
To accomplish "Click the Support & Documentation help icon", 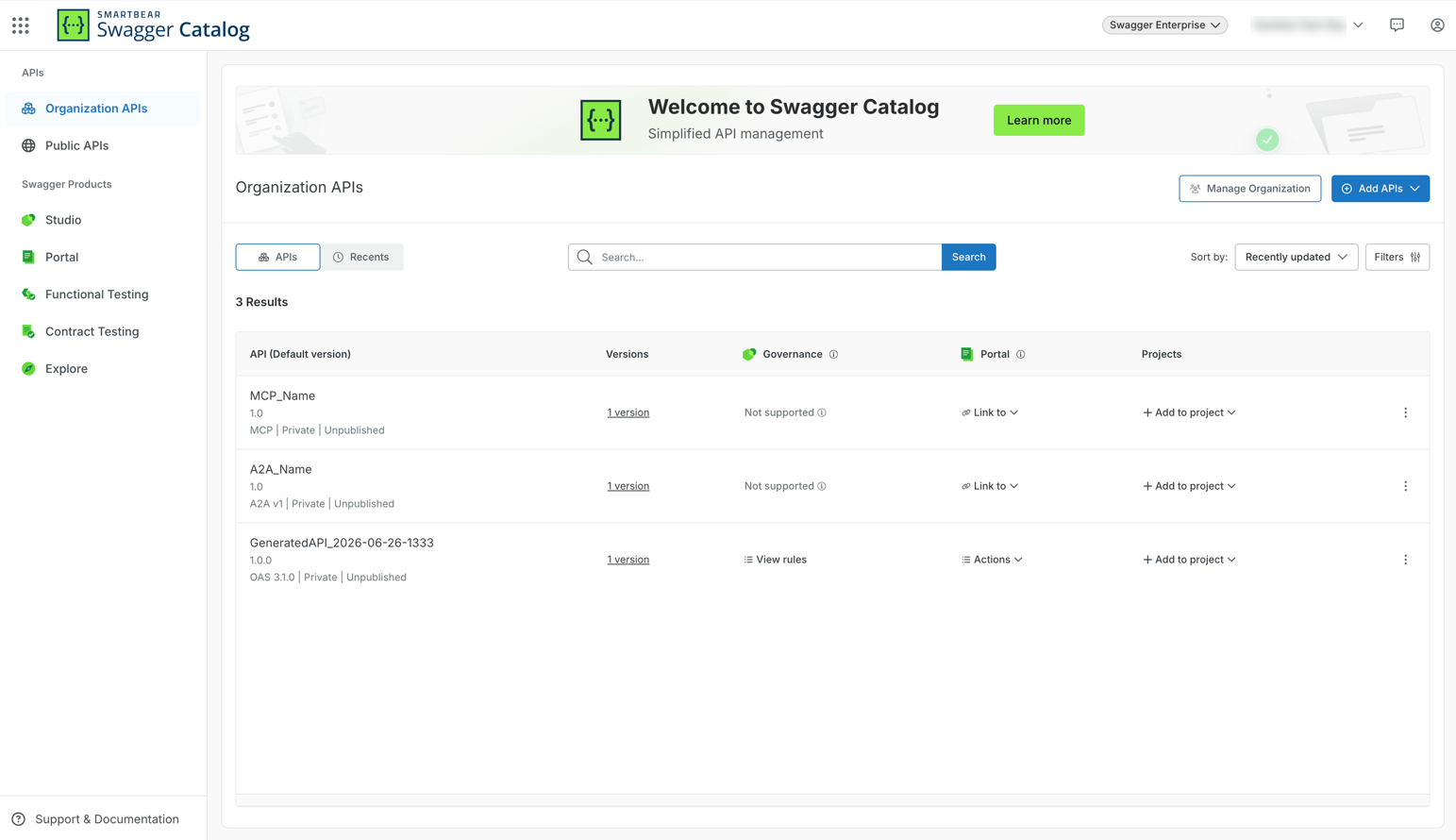I will click(x=19, y=819).
